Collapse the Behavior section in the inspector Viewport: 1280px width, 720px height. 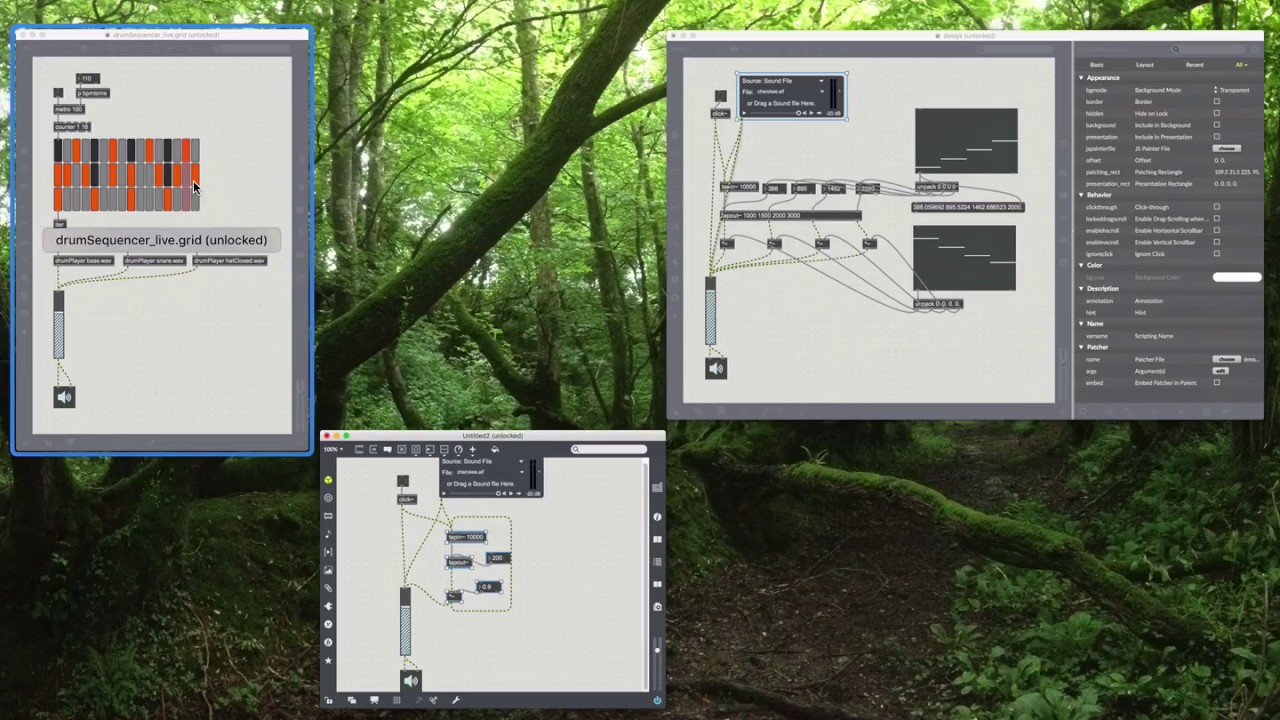[1081, 195]
